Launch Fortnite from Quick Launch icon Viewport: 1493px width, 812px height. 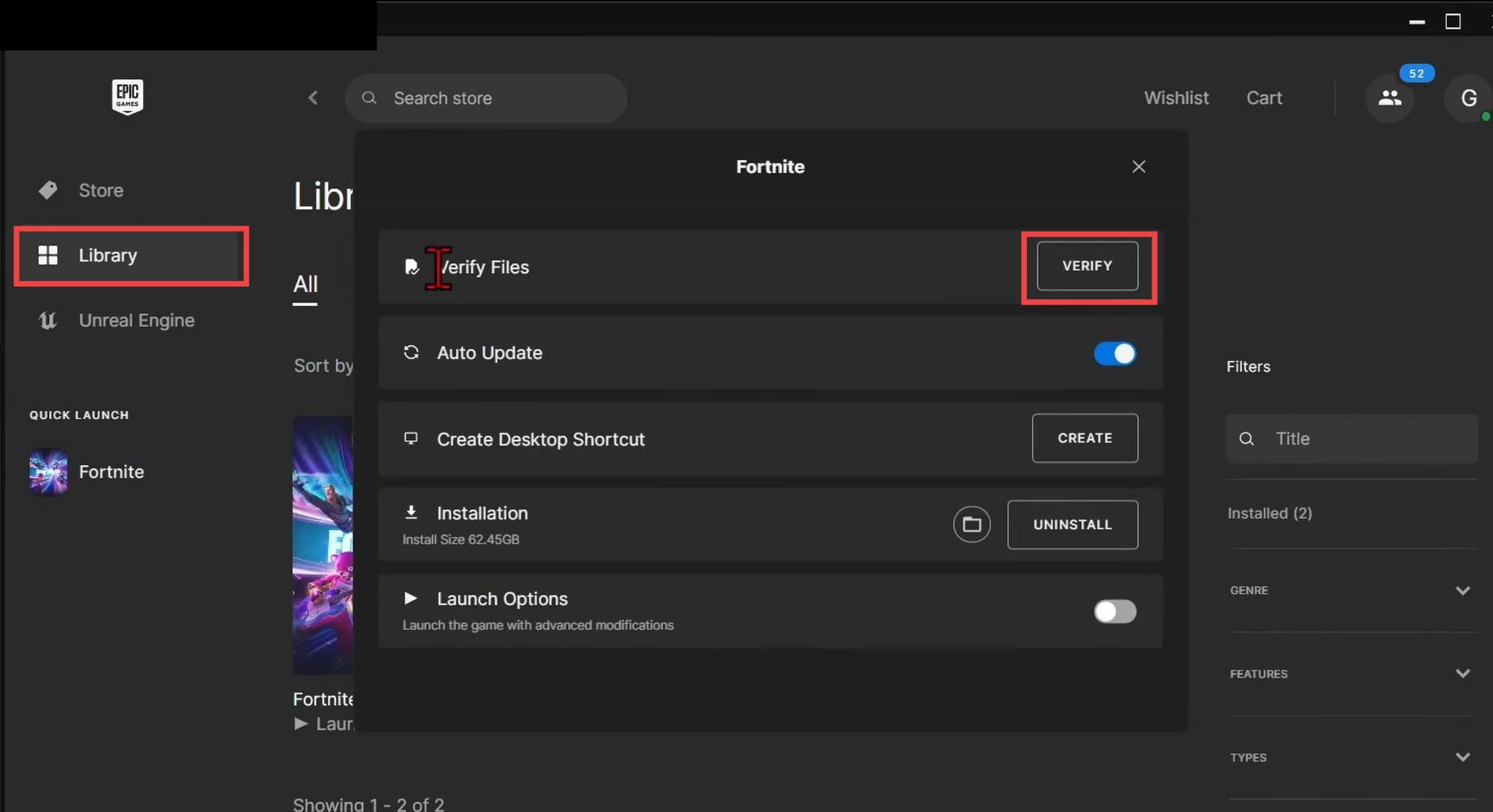[x=48, y=471]
